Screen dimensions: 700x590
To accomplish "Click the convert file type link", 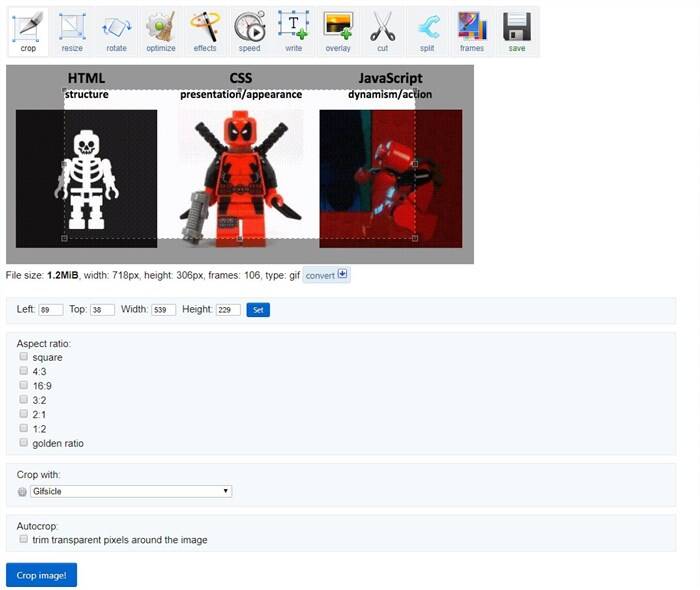I will (326, 275).
